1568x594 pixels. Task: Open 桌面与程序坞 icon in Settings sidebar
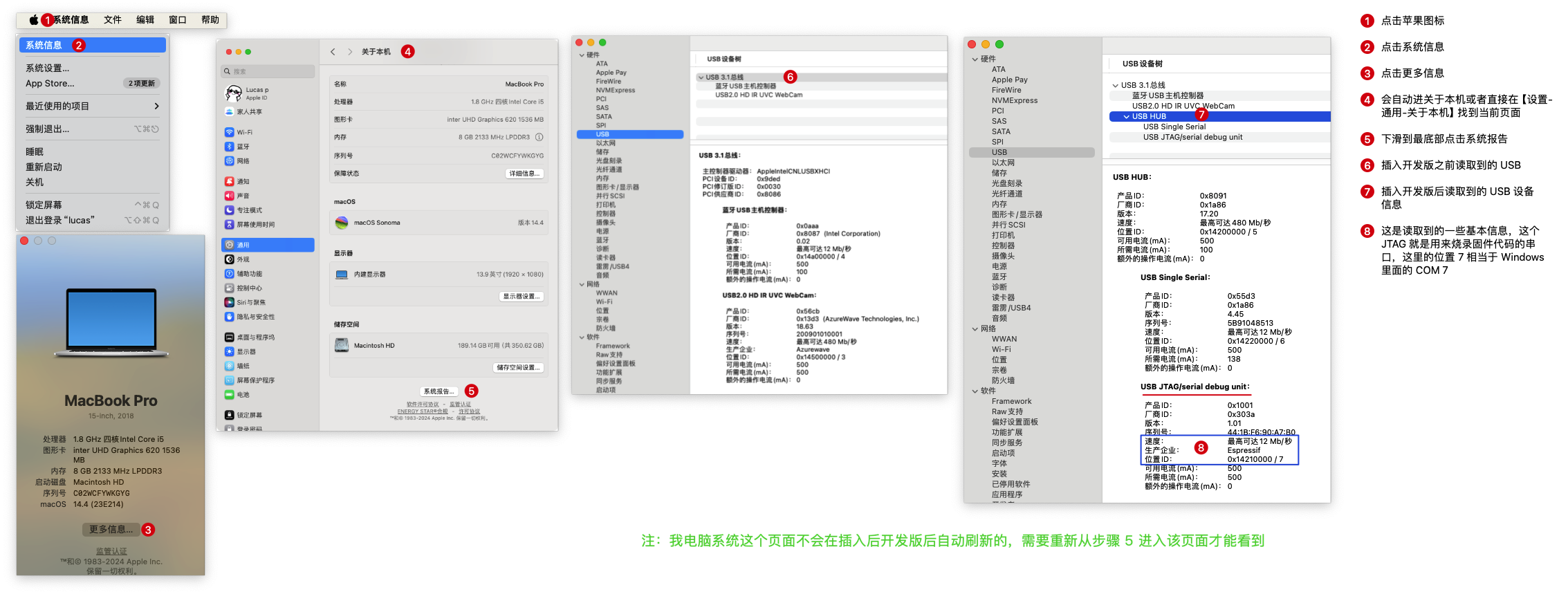[229, 337]
